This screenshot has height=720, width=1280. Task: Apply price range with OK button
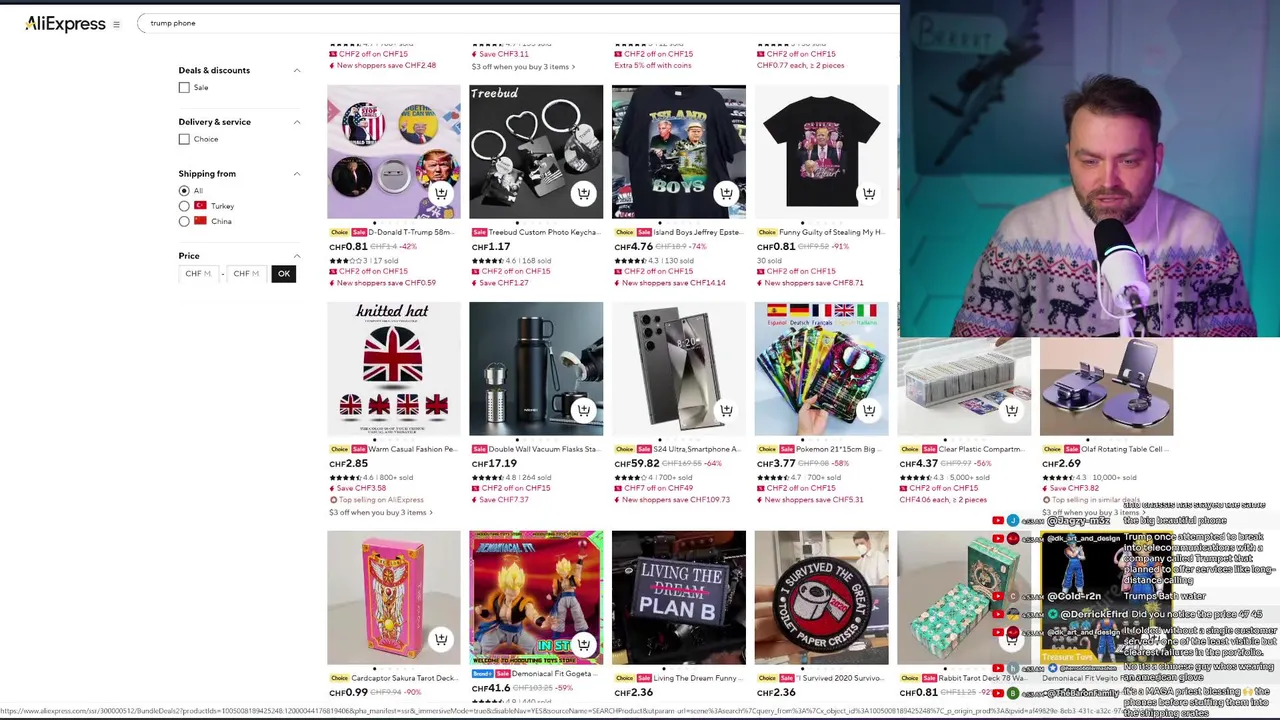point(284,273)
